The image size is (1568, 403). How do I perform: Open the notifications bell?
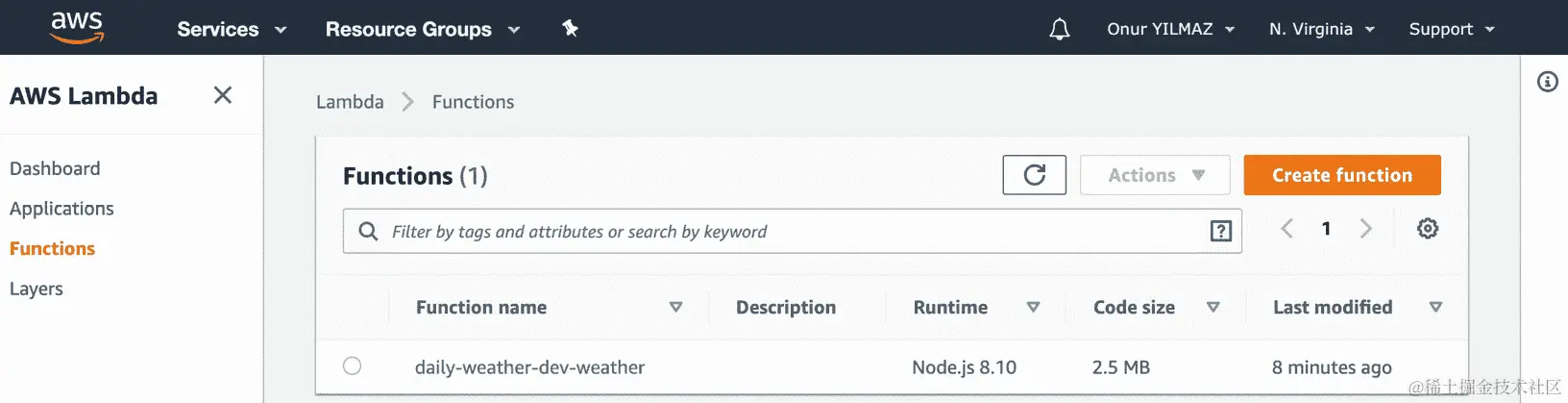[x=1059, y=30]
